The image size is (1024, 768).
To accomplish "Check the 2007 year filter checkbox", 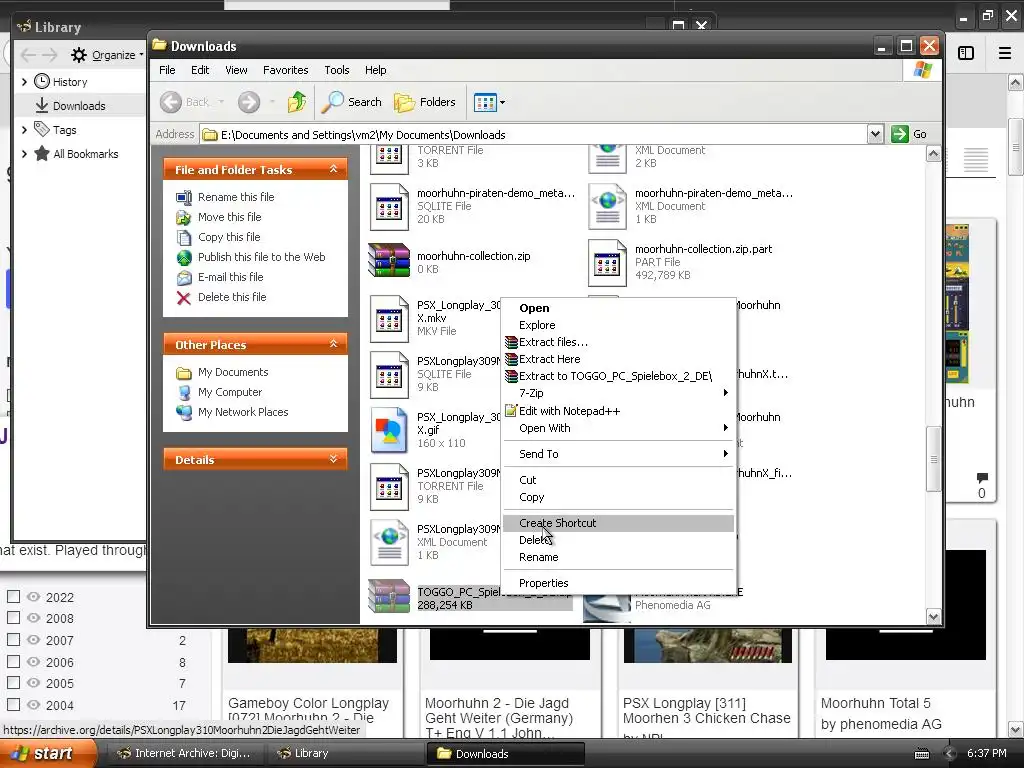I will pos(13,640).
